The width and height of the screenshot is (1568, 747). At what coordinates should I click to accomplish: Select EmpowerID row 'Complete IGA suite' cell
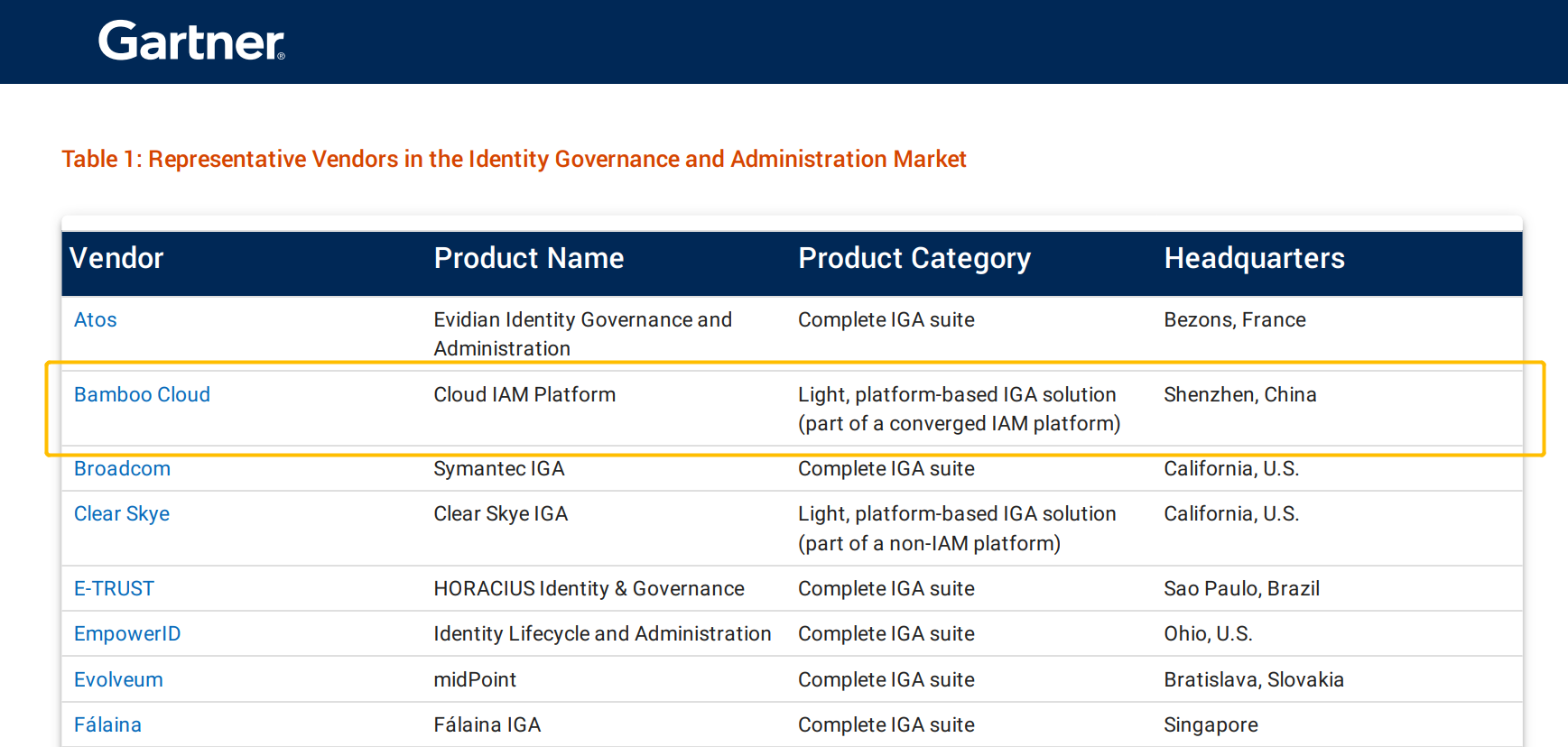click(886, 634)
